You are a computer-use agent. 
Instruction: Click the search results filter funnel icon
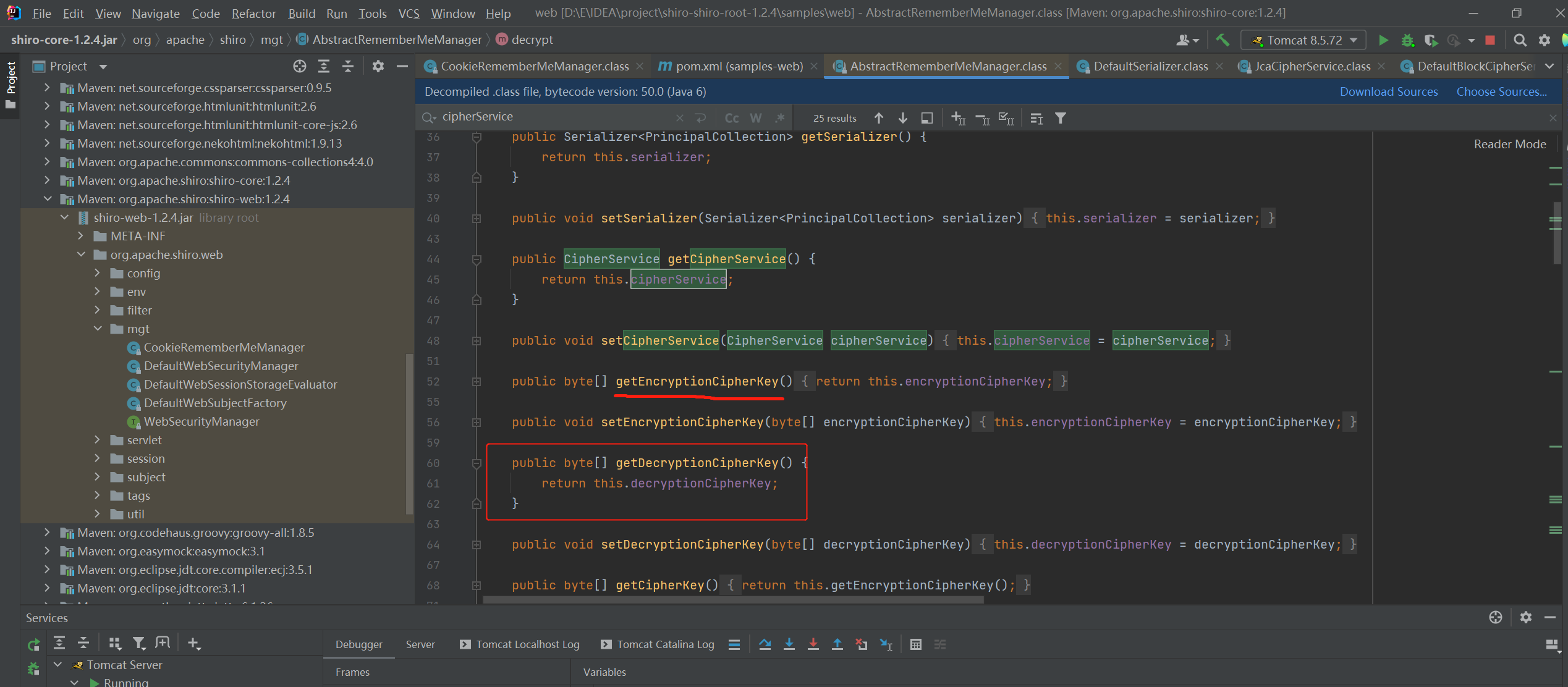coord(1061,118)
